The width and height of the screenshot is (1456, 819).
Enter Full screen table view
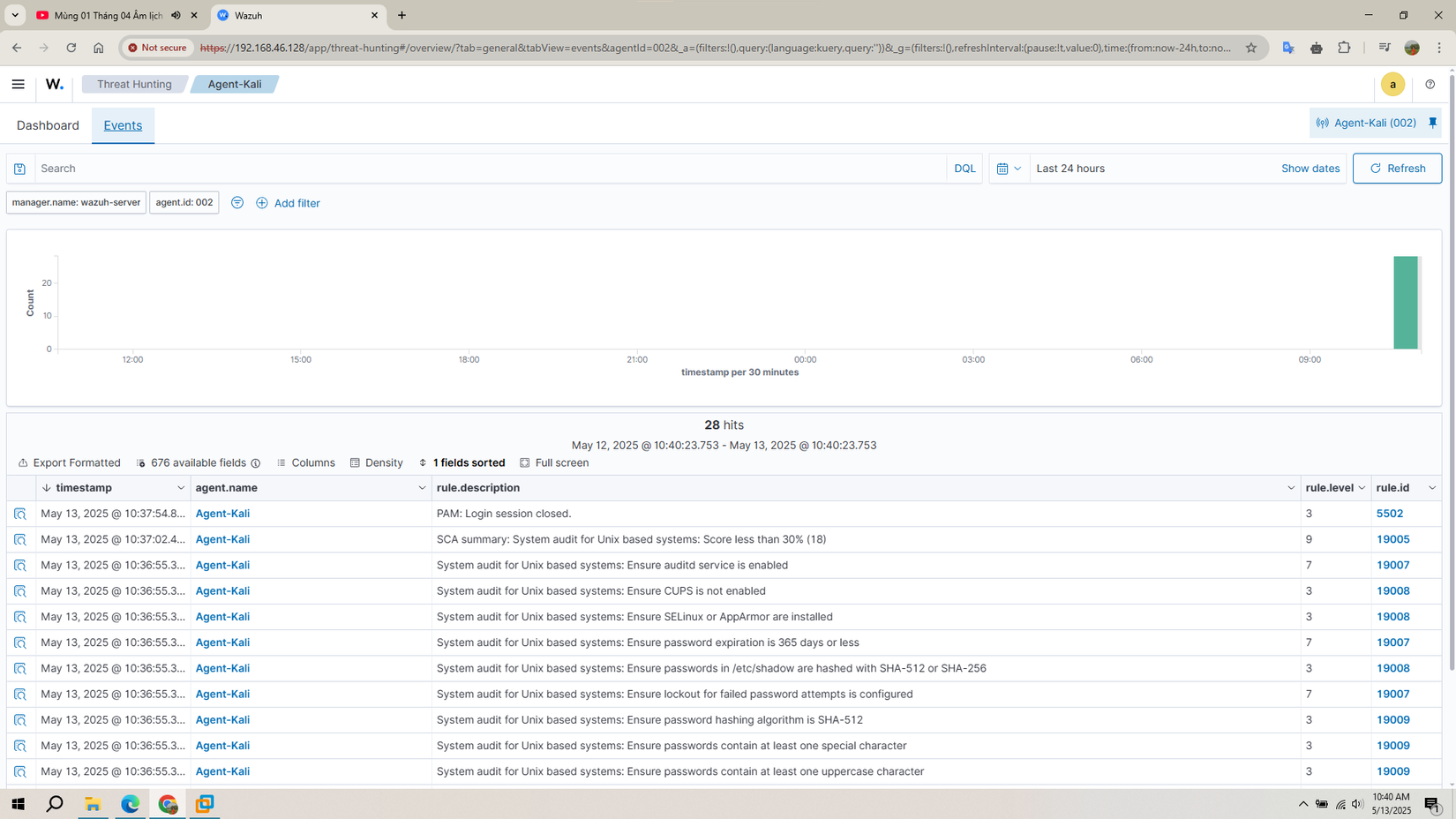tap(554, 462)
